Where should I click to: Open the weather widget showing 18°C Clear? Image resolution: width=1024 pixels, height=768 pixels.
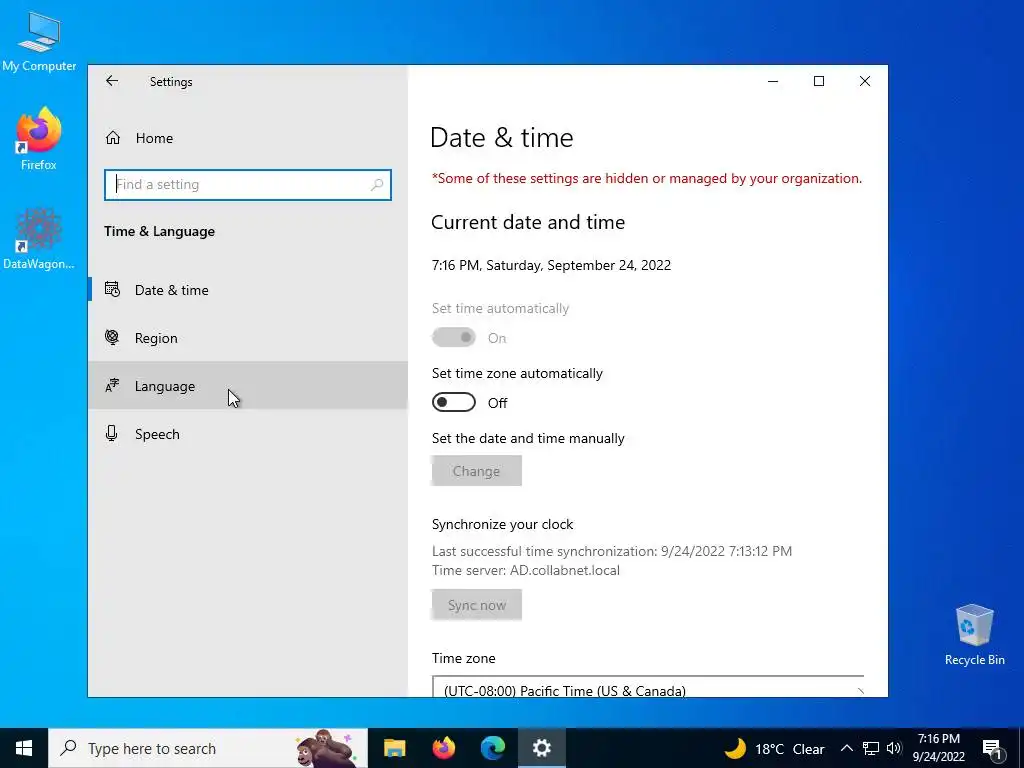click(x=775, y=748)
